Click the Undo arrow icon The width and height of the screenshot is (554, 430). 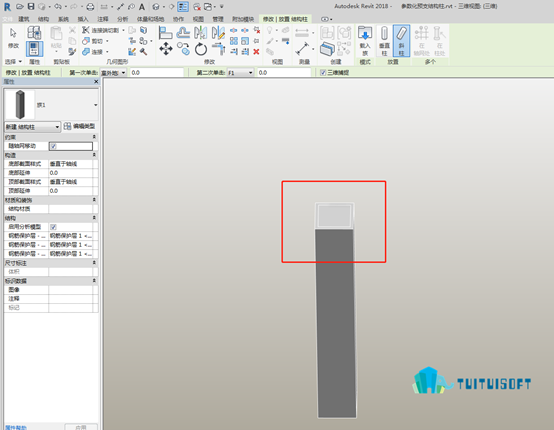[x=58, y=6]
